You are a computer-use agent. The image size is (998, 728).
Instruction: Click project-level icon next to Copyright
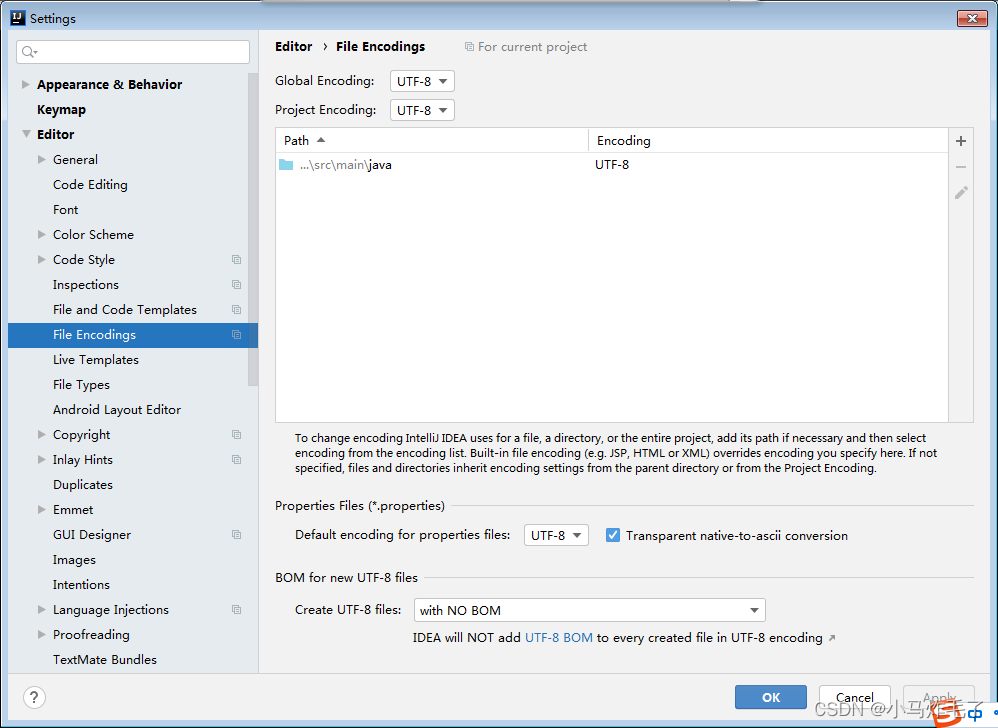237,435
